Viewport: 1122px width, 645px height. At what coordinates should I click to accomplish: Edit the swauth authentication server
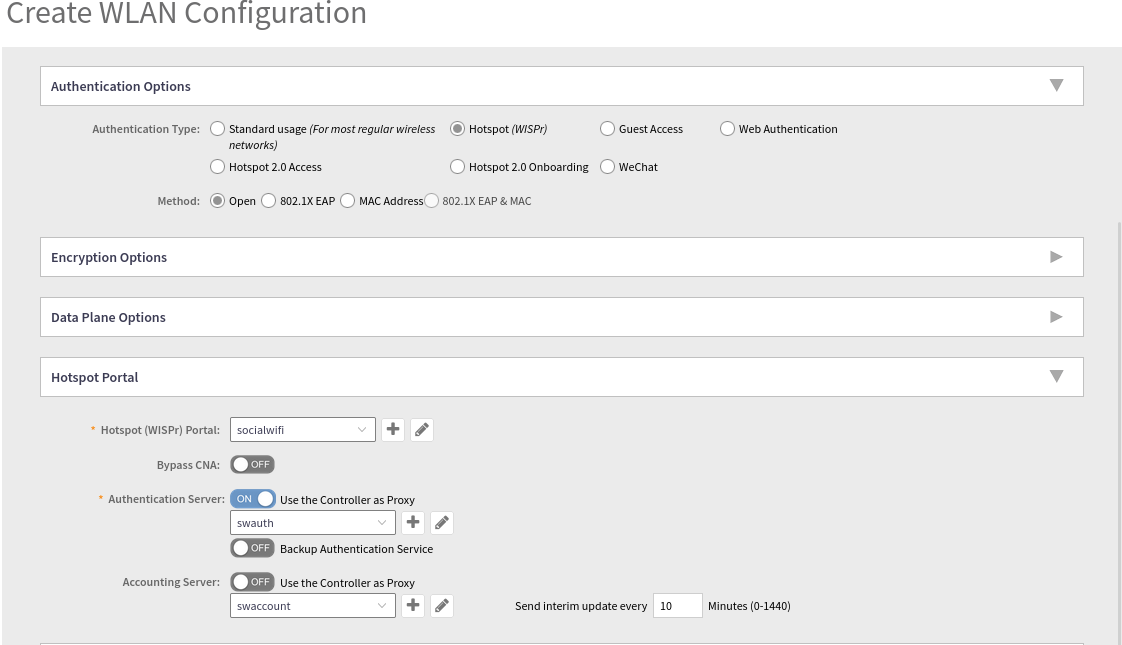(442, 523)
